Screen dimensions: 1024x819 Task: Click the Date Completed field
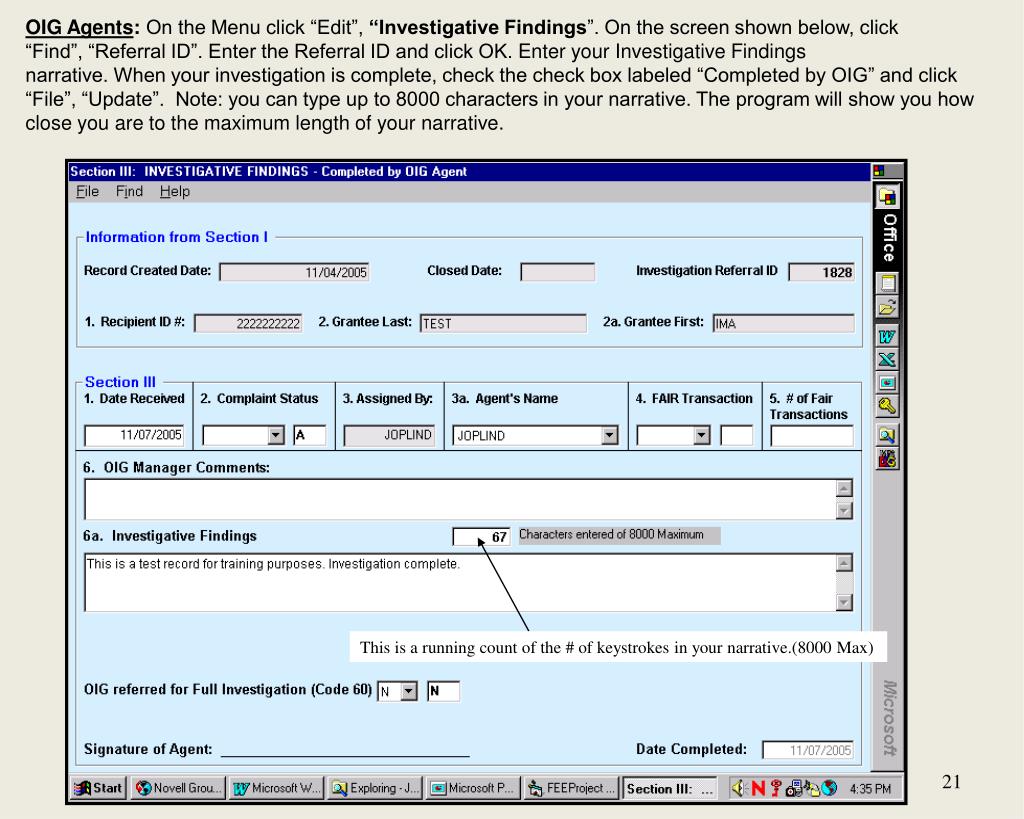(808, 750)
